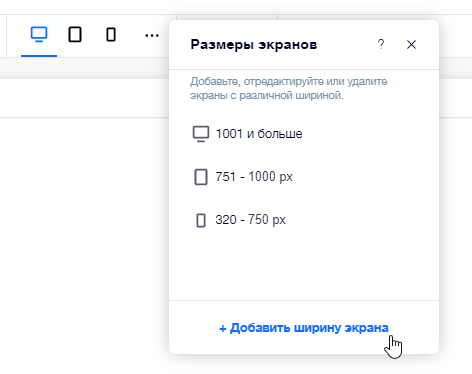Switch to the tablet breakpoint view

point(75,34)
